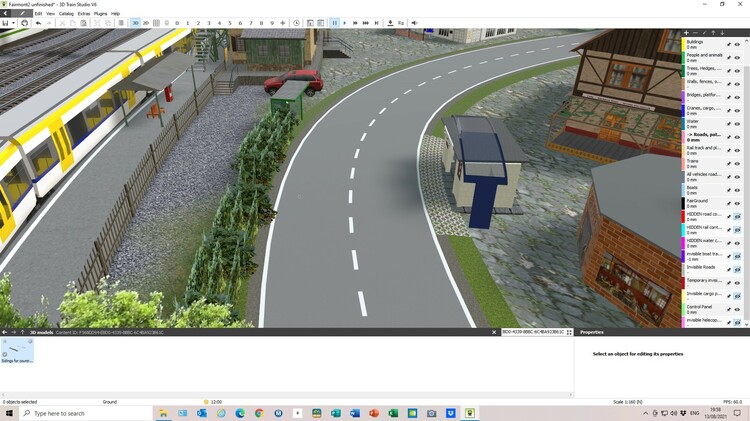Viewport: 750px width, 421px height.
Task: Click the Save icon in the toolbar
Action: coord(5,23)
